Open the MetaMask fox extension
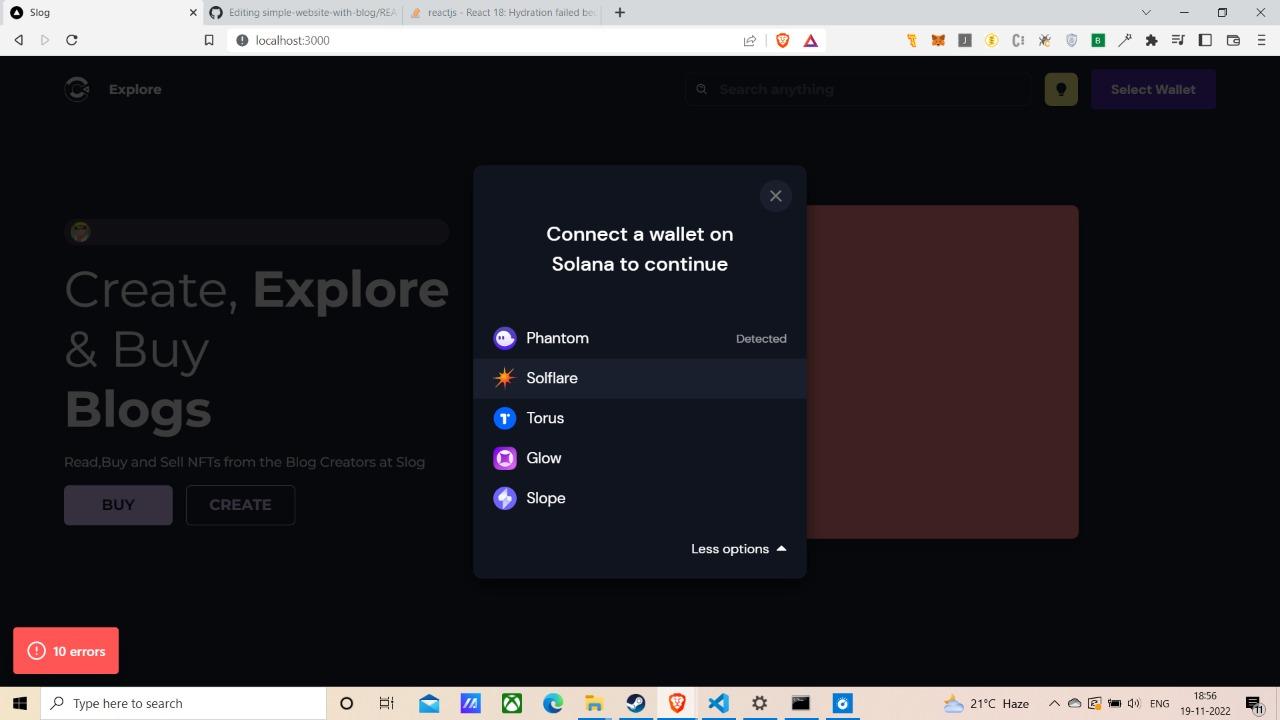This screenshot has width=1280, height=720. coord(938,40)
